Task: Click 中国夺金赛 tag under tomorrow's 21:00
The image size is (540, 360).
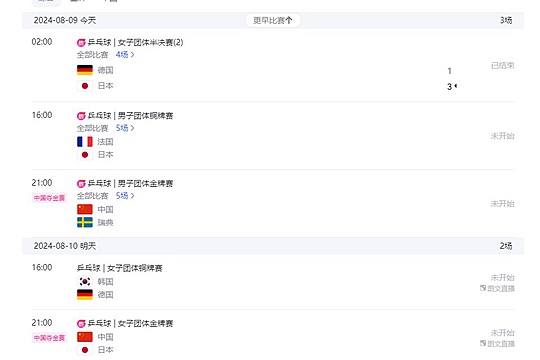Action: (49, 338)
